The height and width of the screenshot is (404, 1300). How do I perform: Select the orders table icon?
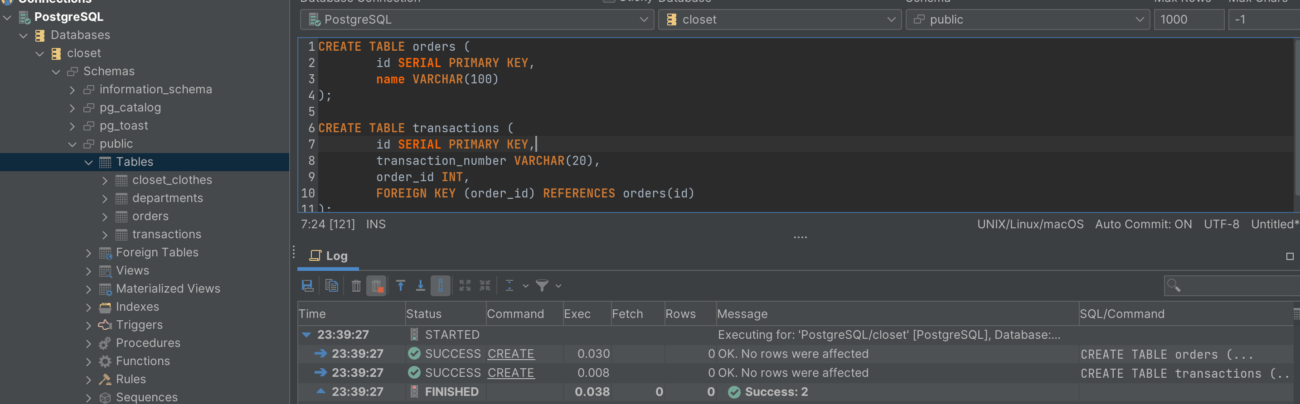122,216
